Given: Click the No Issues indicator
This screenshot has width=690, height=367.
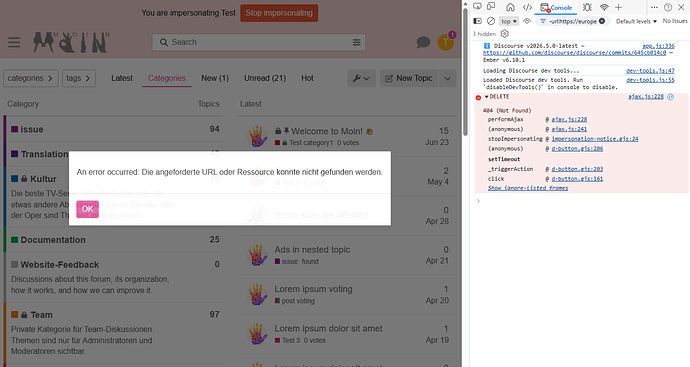Looking at the screenshot, I should [x=675, y=21].
